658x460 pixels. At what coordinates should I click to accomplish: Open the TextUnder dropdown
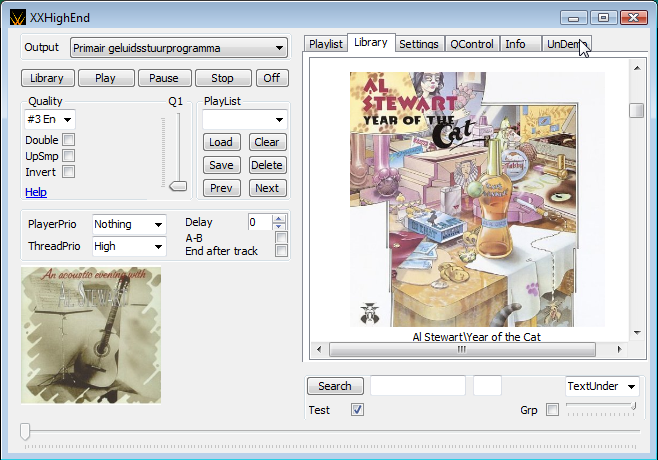(x=602, y=386)
